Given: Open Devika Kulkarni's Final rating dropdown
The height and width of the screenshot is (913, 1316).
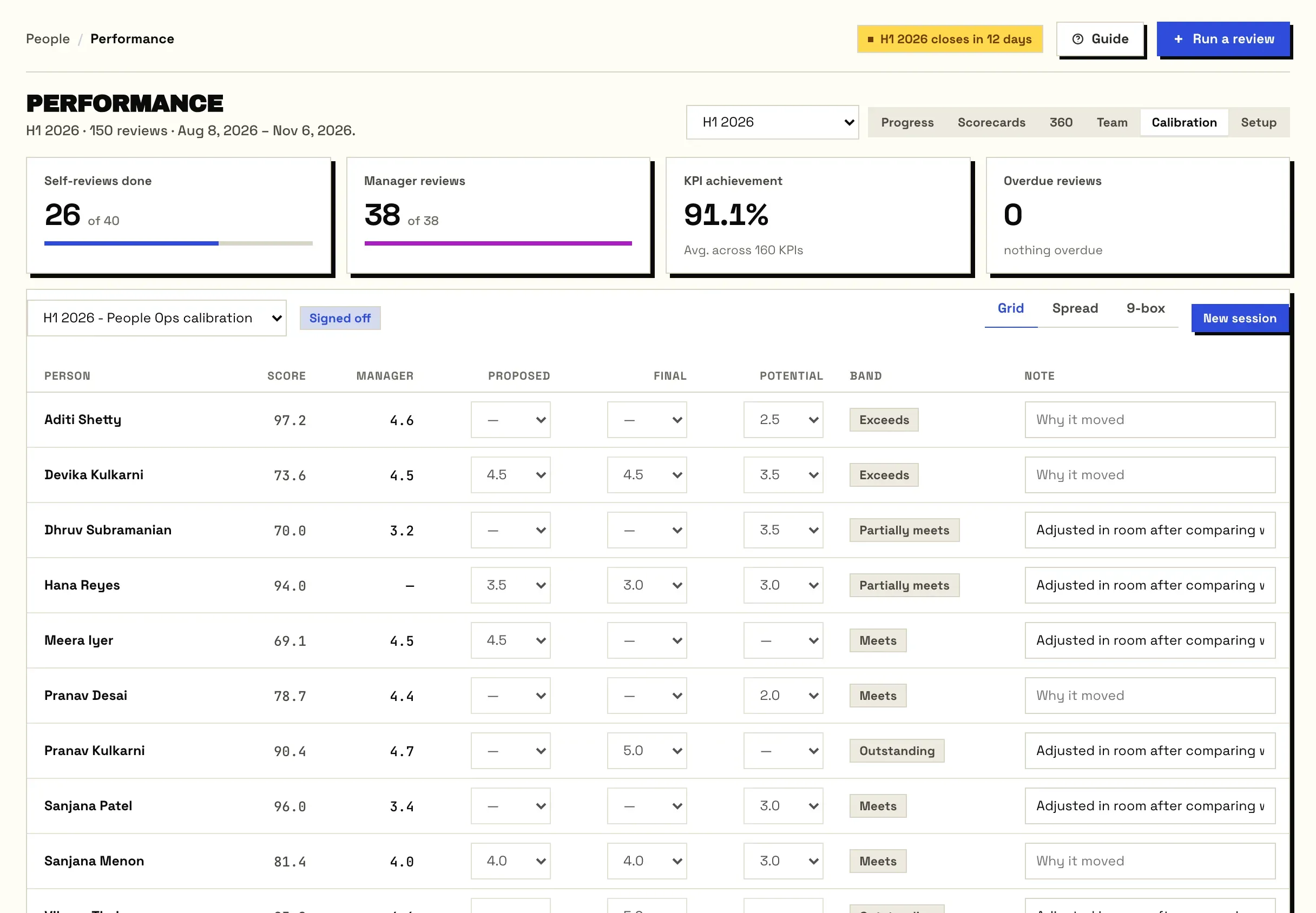Looking at the screenshot, I should click(x=647, y=475).
